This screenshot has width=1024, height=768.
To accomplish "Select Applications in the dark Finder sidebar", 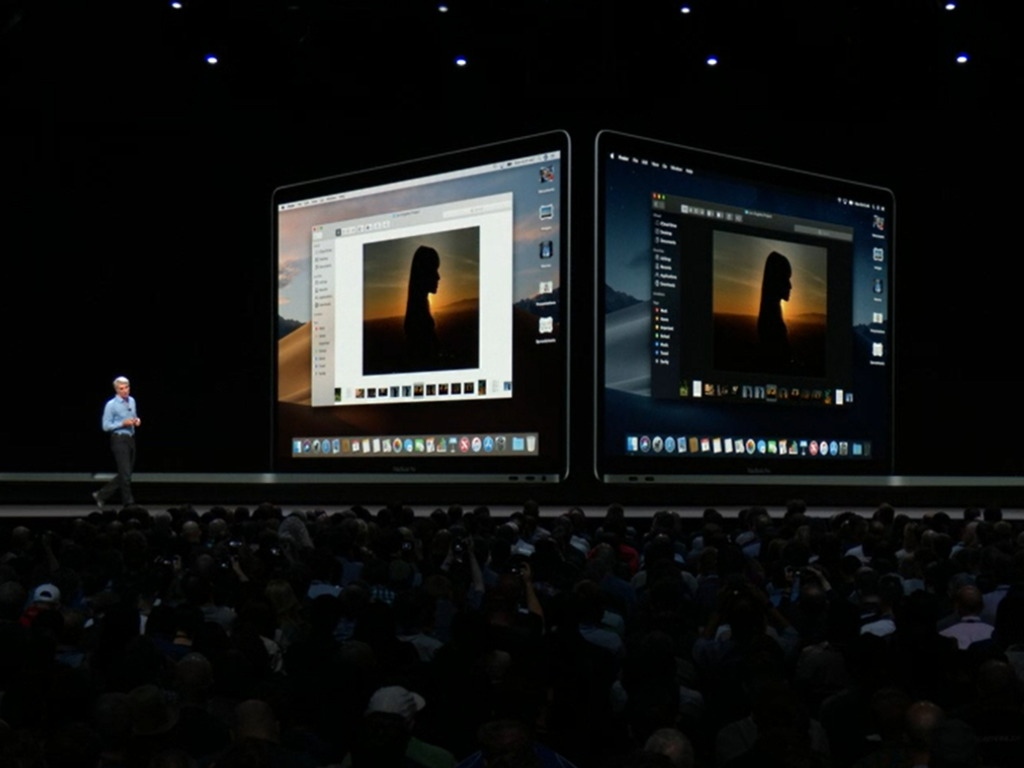I will click(667, 276).
